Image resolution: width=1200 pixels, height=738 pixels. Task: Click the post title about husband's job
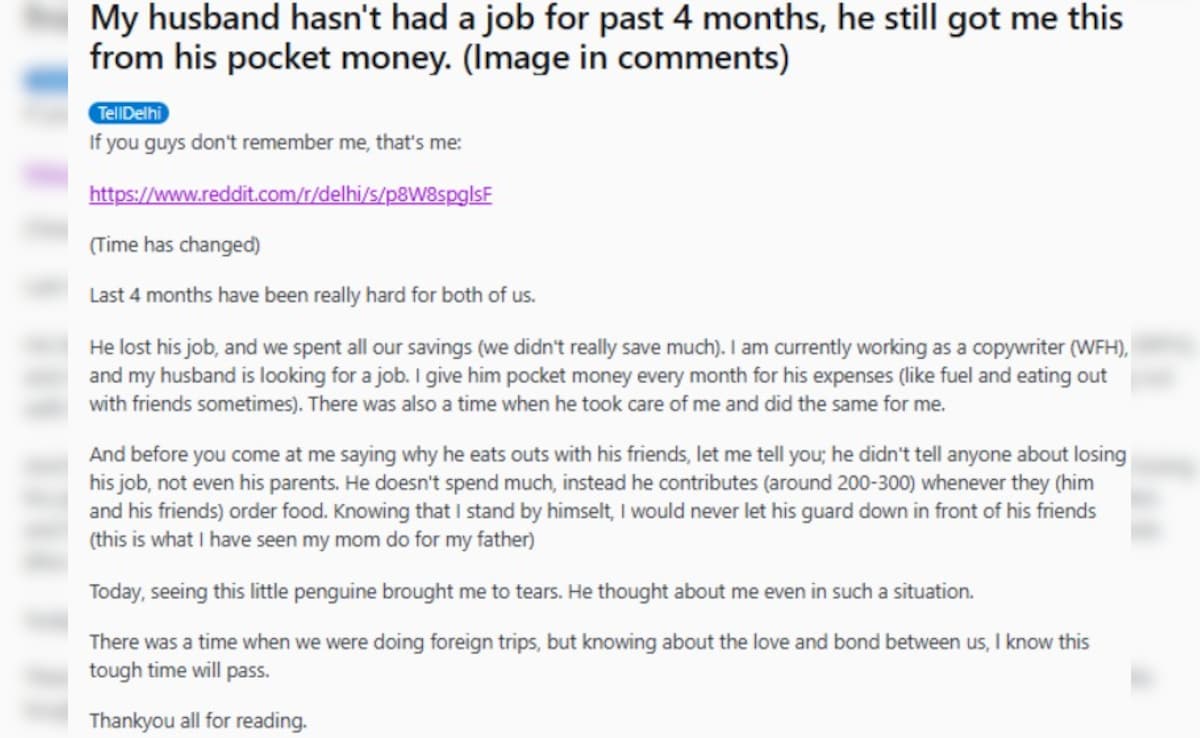click(500, 18)
